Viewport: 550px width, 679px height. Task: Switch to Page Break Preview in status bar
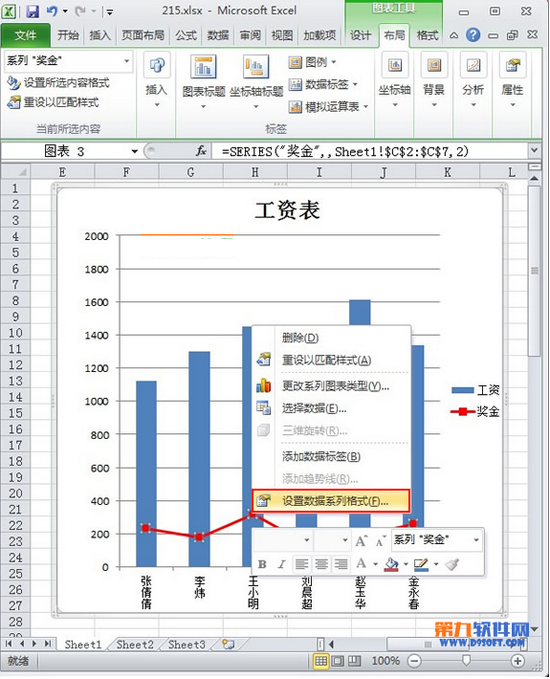point(355,661)
